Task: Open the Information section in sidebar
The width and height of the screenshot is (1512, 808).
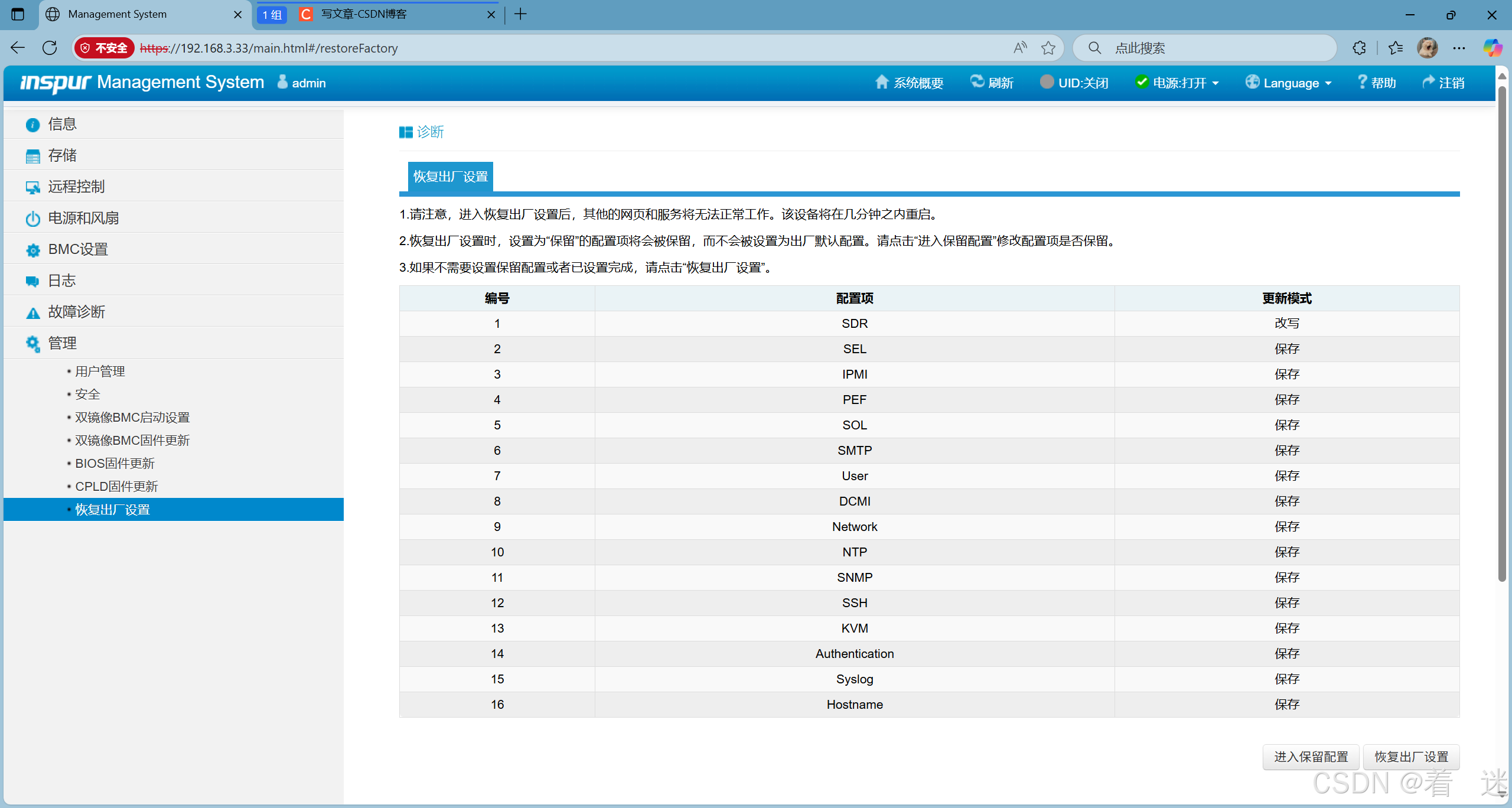Action: coord(63,124)
